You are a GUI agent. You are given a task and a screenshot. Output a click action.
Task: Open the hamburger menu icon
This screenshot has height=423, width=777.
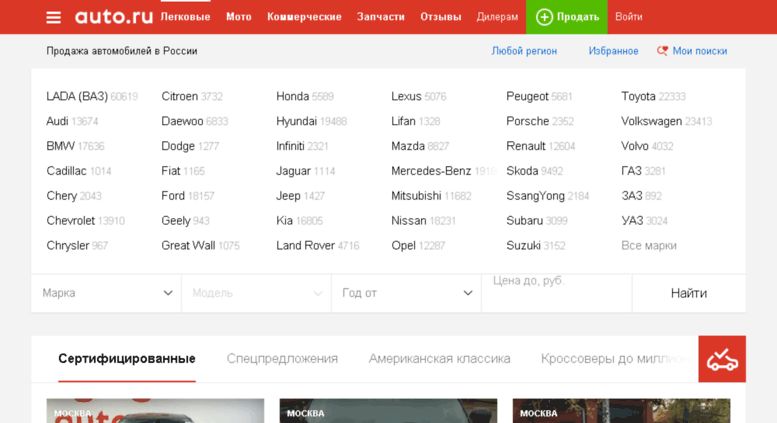tap(54, 17)
